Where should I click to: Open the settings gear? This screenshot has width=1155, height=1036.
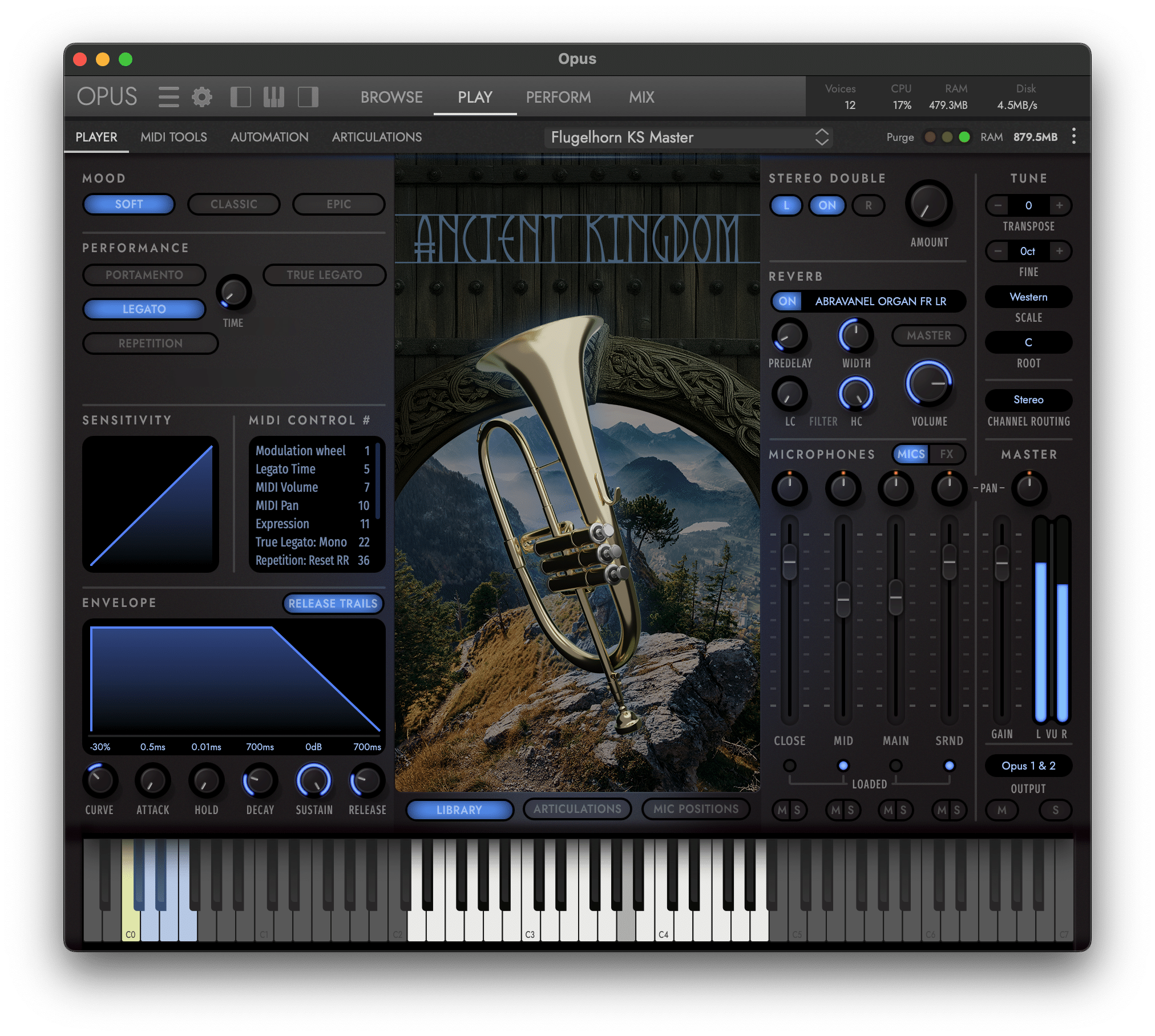[x=201, y=97]
